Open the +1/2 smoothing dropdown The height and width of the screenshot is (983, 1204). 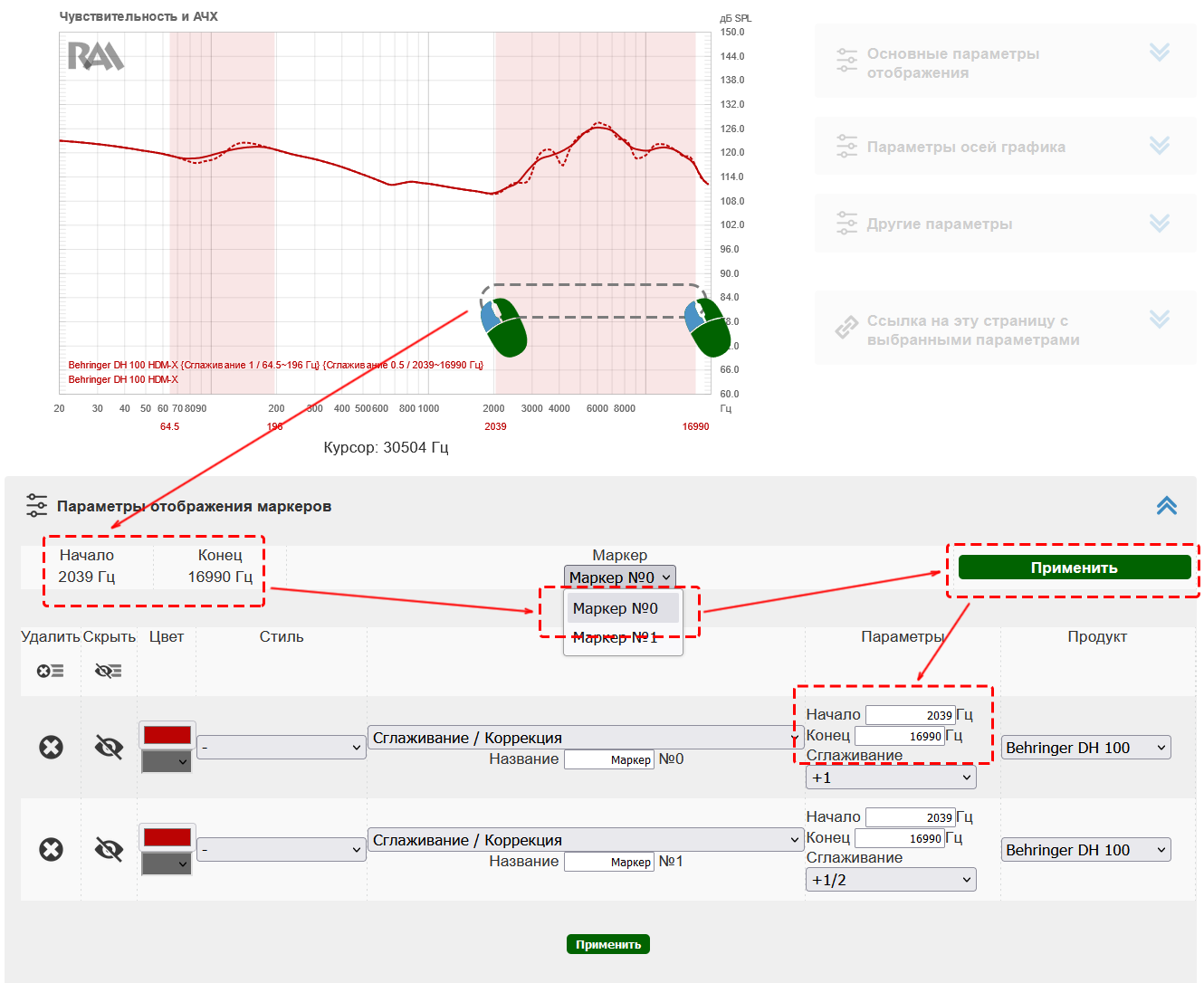(x=891, y=880)
